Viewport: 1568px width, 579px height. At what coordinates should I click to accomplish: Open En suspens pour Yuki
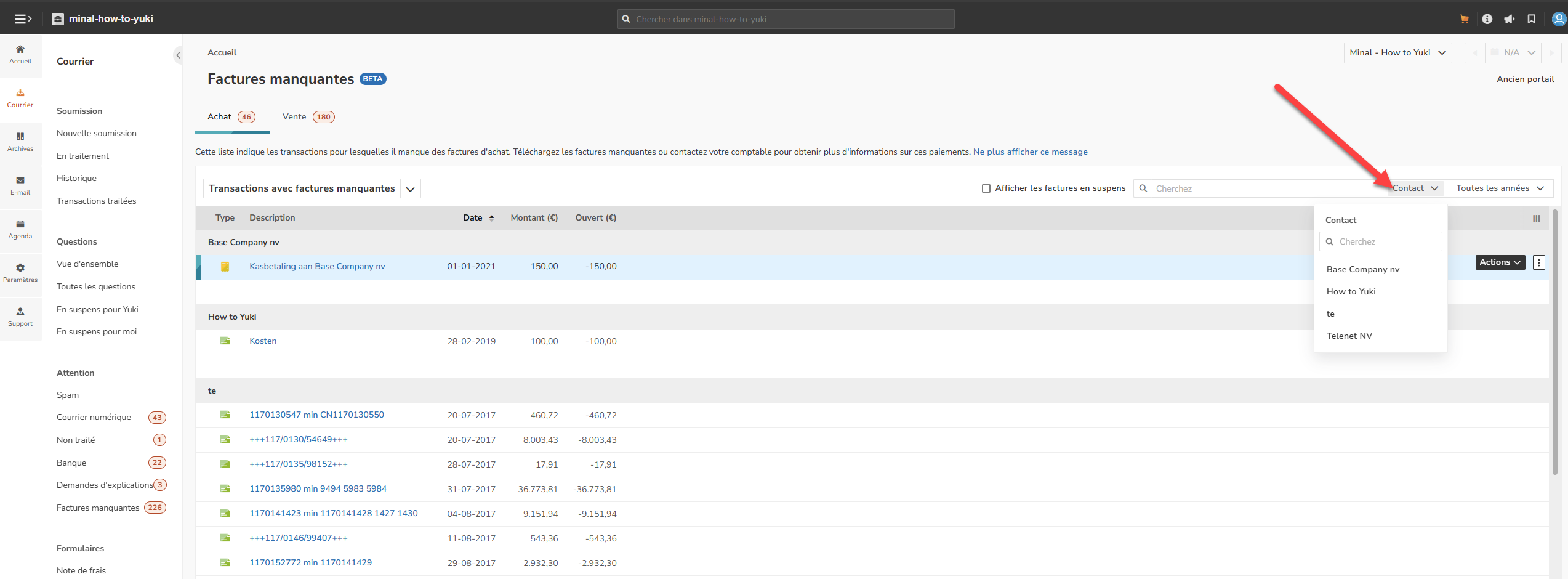coord(97,310)
